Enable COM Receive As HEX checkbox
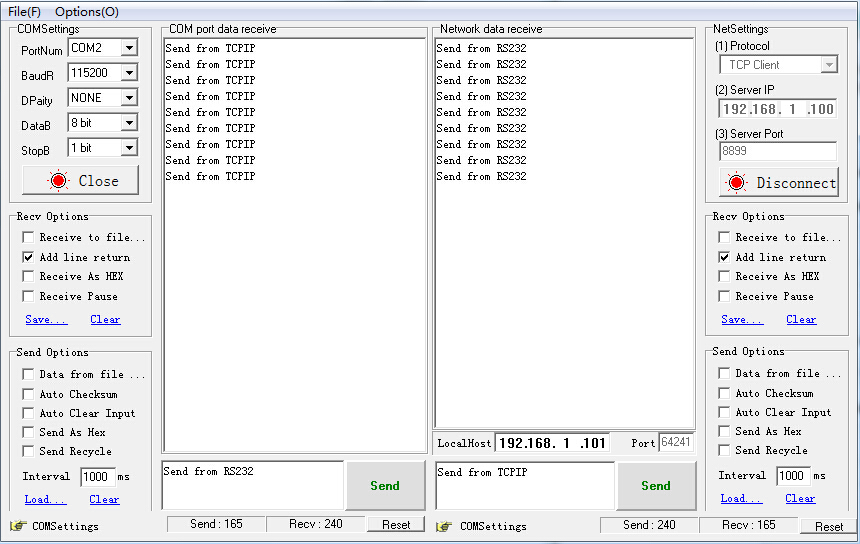Viewport: 860px width, 544px height. pyautogui.click(x=28, y=276)
